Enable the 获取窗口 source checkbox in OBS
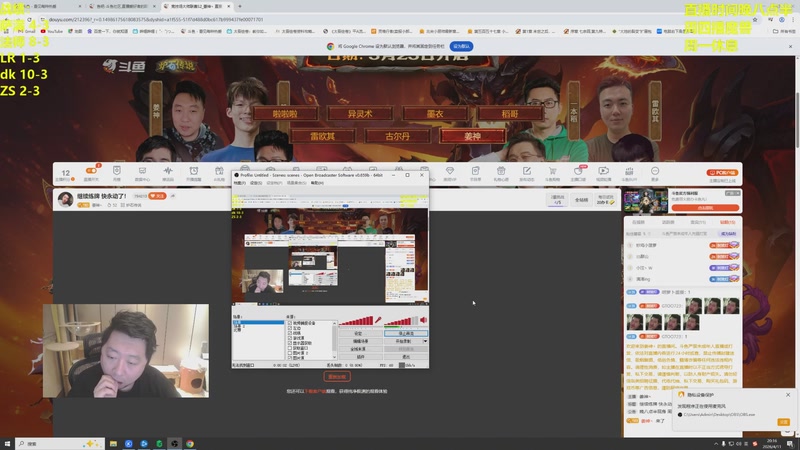Image resolution: width=800 pixels, height=450 pixels. [x=290, y=348]
